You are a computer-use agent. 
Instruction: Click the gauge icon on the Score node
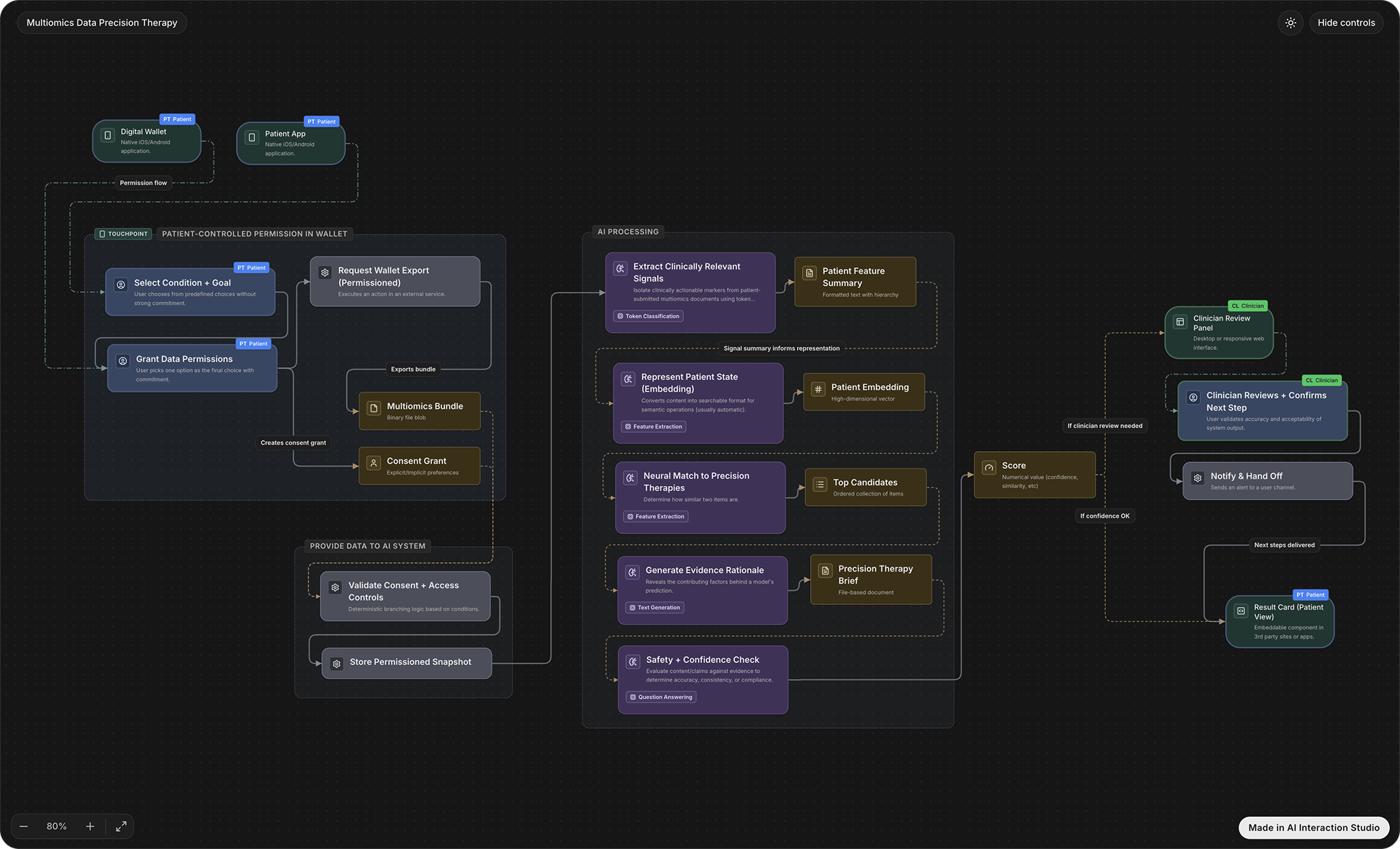(x=988, y=468)
